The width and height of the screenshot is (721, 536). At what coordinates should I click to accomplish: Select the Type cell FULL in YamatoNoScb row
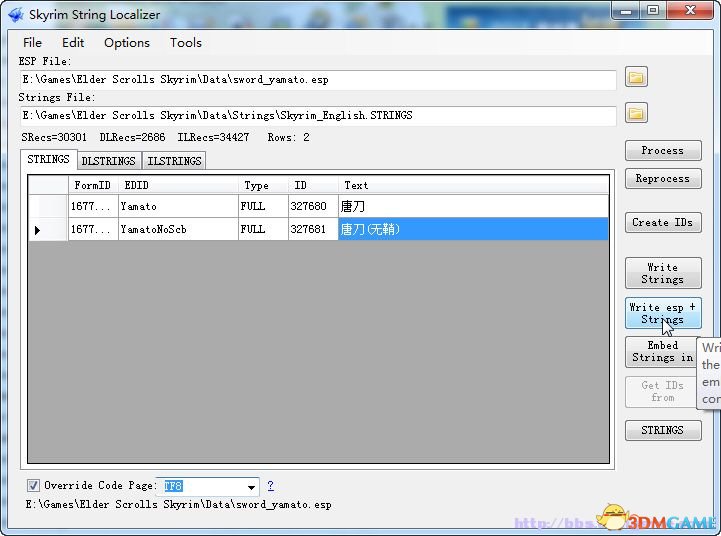click(263, 229)
